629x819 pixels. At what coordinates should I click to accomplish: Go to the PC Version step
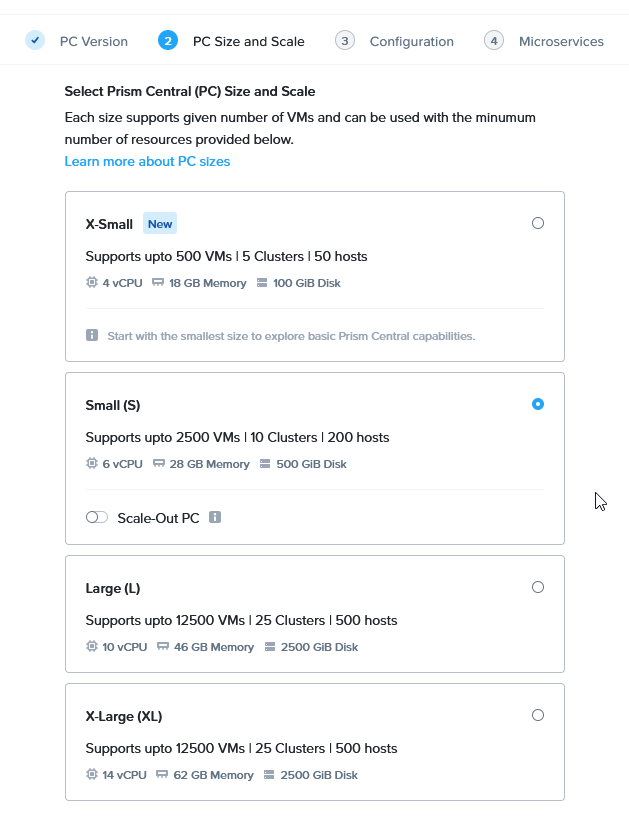[x=93, y=41]
